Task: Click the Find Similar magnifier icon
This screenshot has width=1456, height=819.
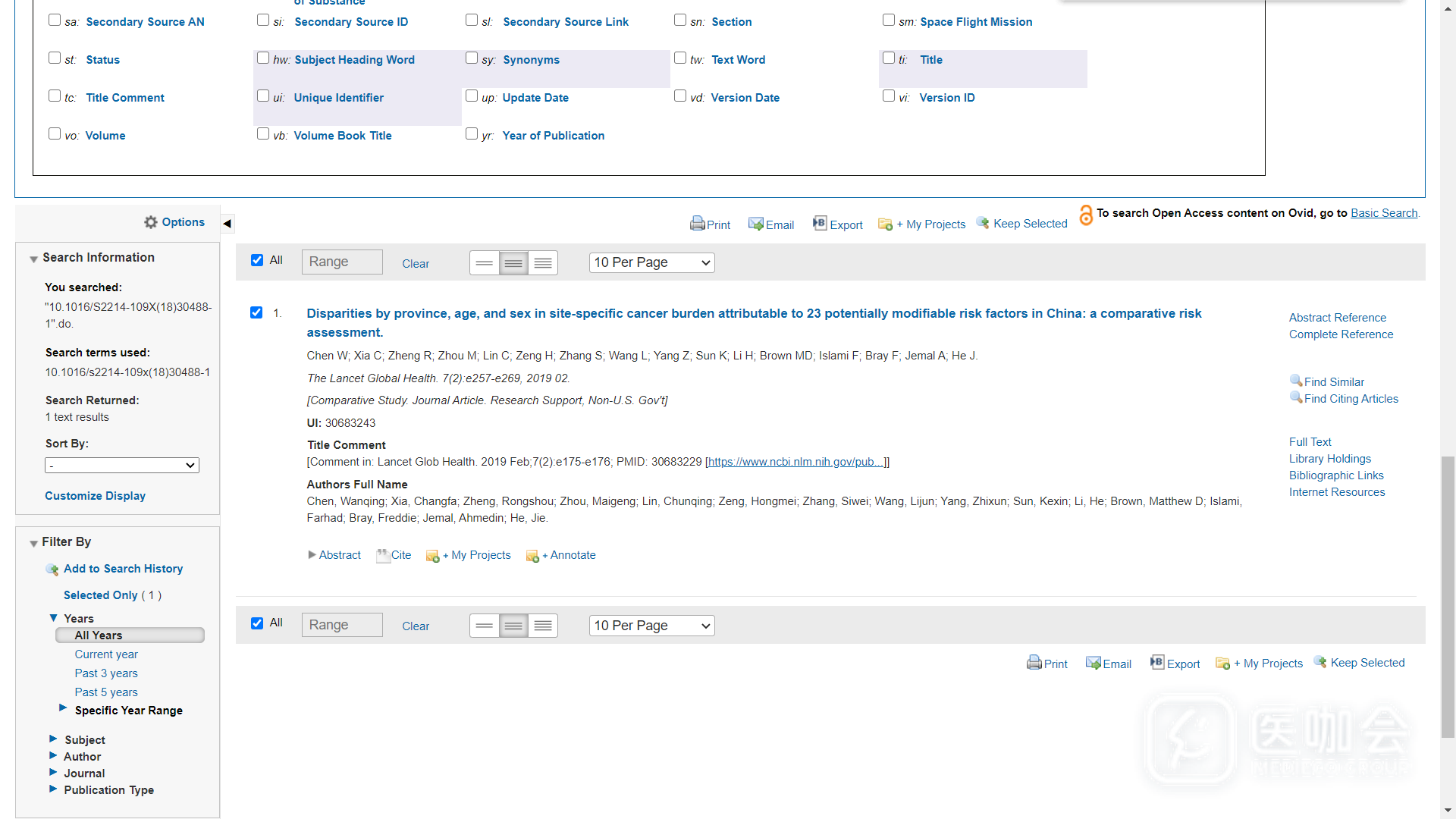Action: coord(1296,381)
